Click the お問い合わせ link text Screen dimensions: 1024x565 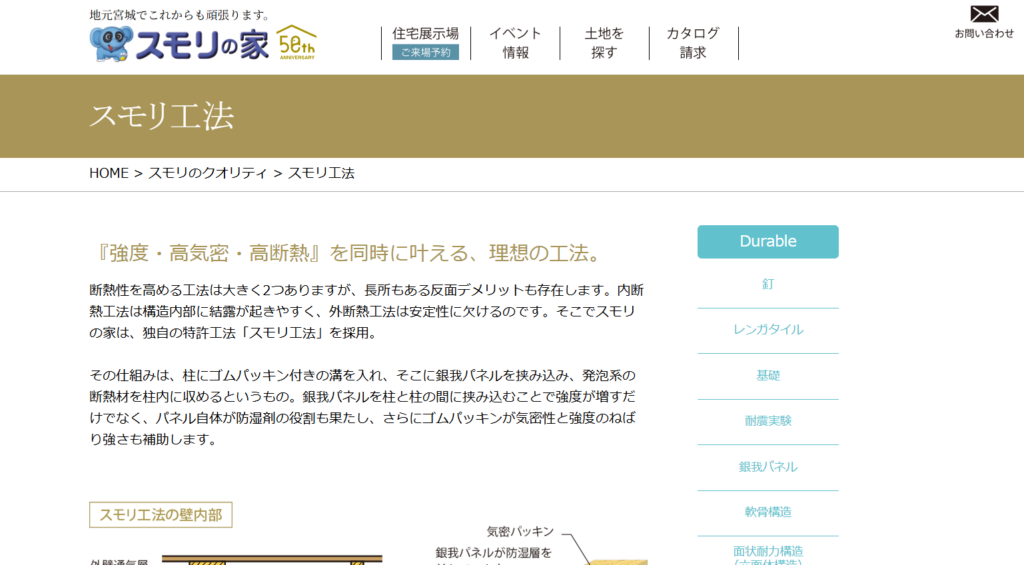[x=984, y=33]
